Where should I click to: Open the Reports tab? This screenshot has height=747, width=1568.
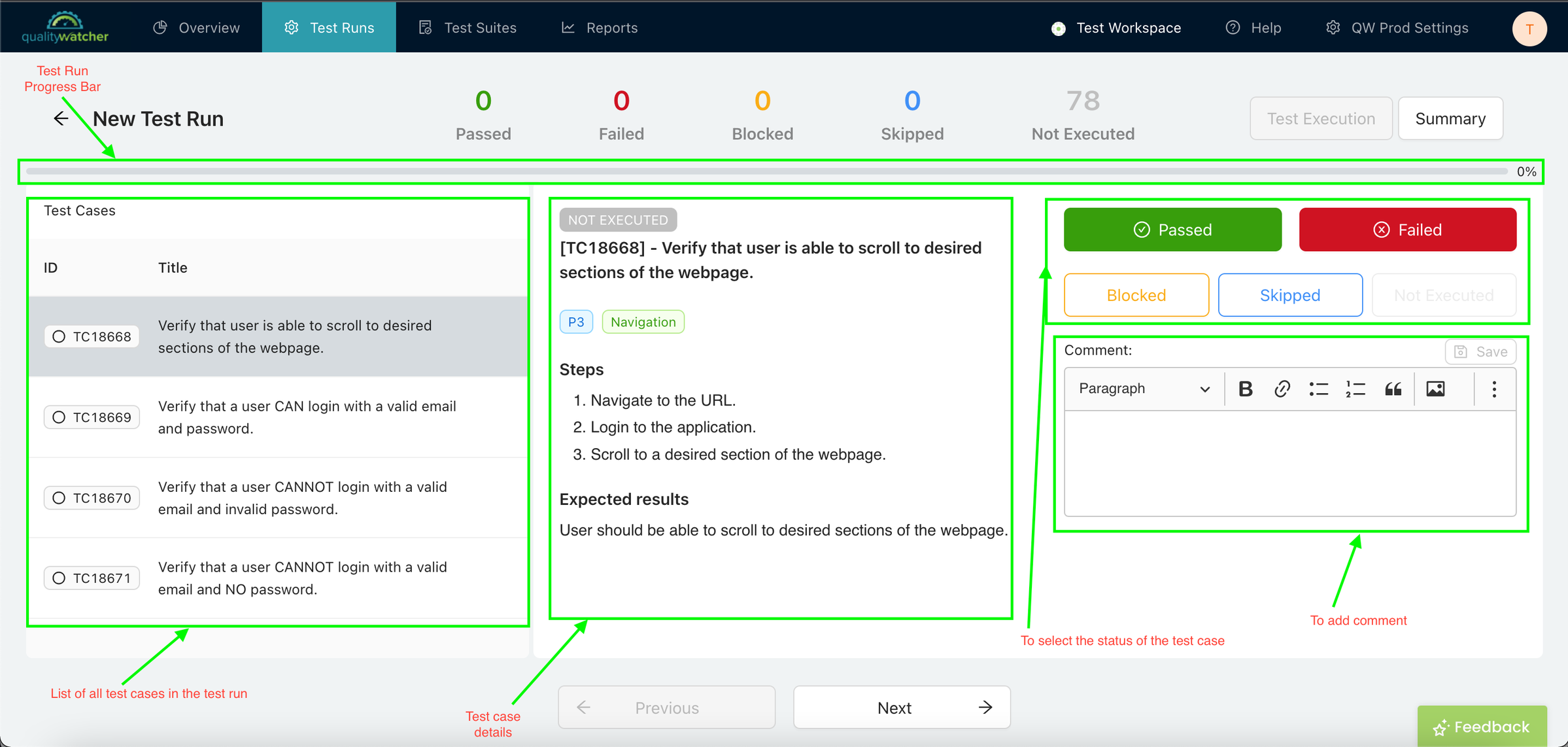coord(599,27)
